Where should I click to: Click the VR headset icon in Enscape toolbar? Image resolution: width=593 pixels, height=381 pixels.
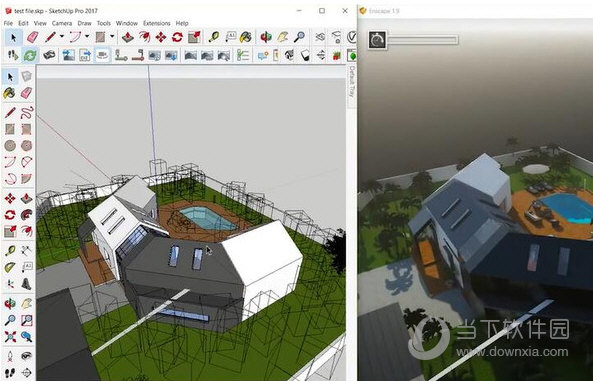click(x=49, y=56)
